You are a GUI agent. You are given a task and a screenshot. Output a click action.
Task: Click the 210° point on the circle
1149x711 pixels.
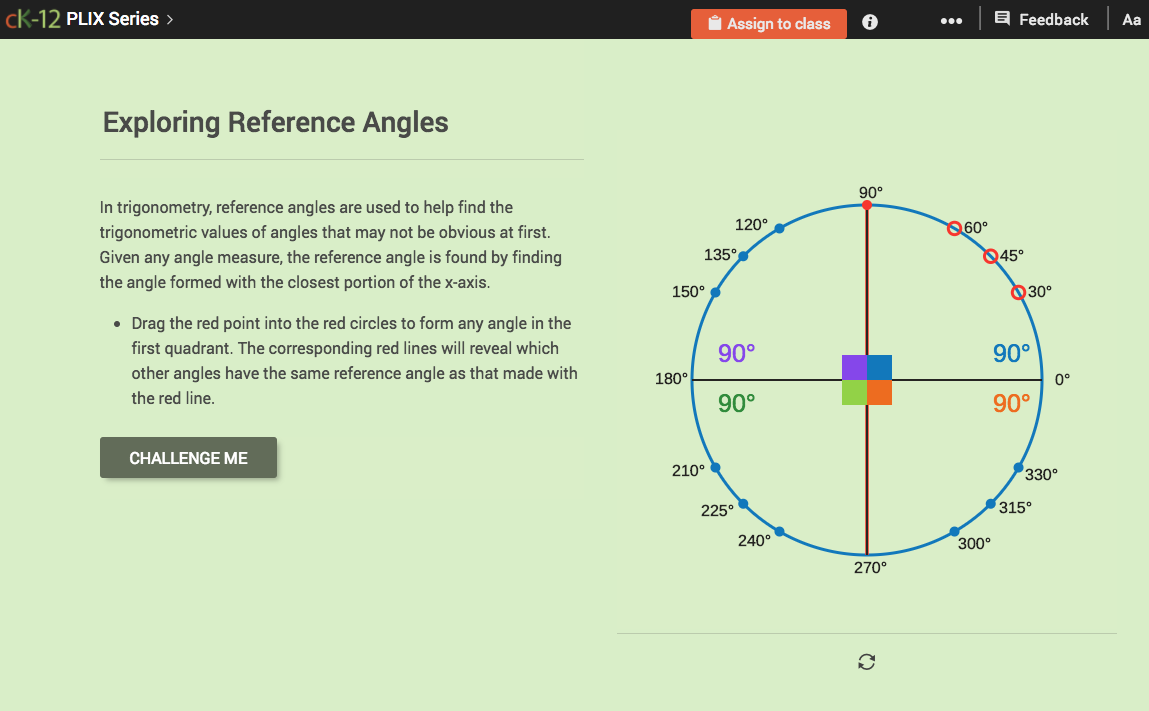click(714, 467)
